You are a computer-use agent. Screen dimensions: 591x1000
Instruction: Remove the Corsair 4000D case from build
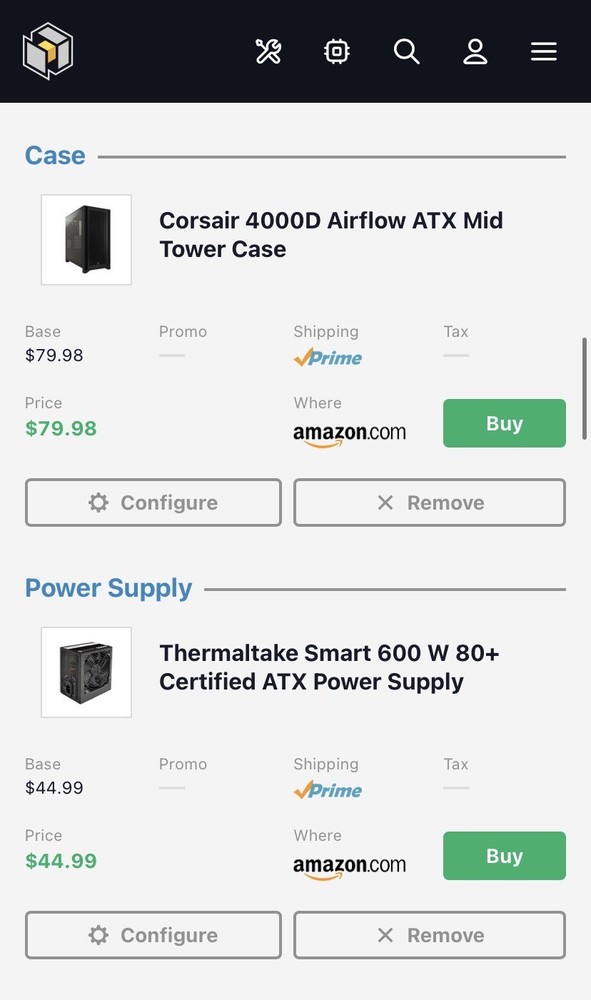(x=429, y=502)
